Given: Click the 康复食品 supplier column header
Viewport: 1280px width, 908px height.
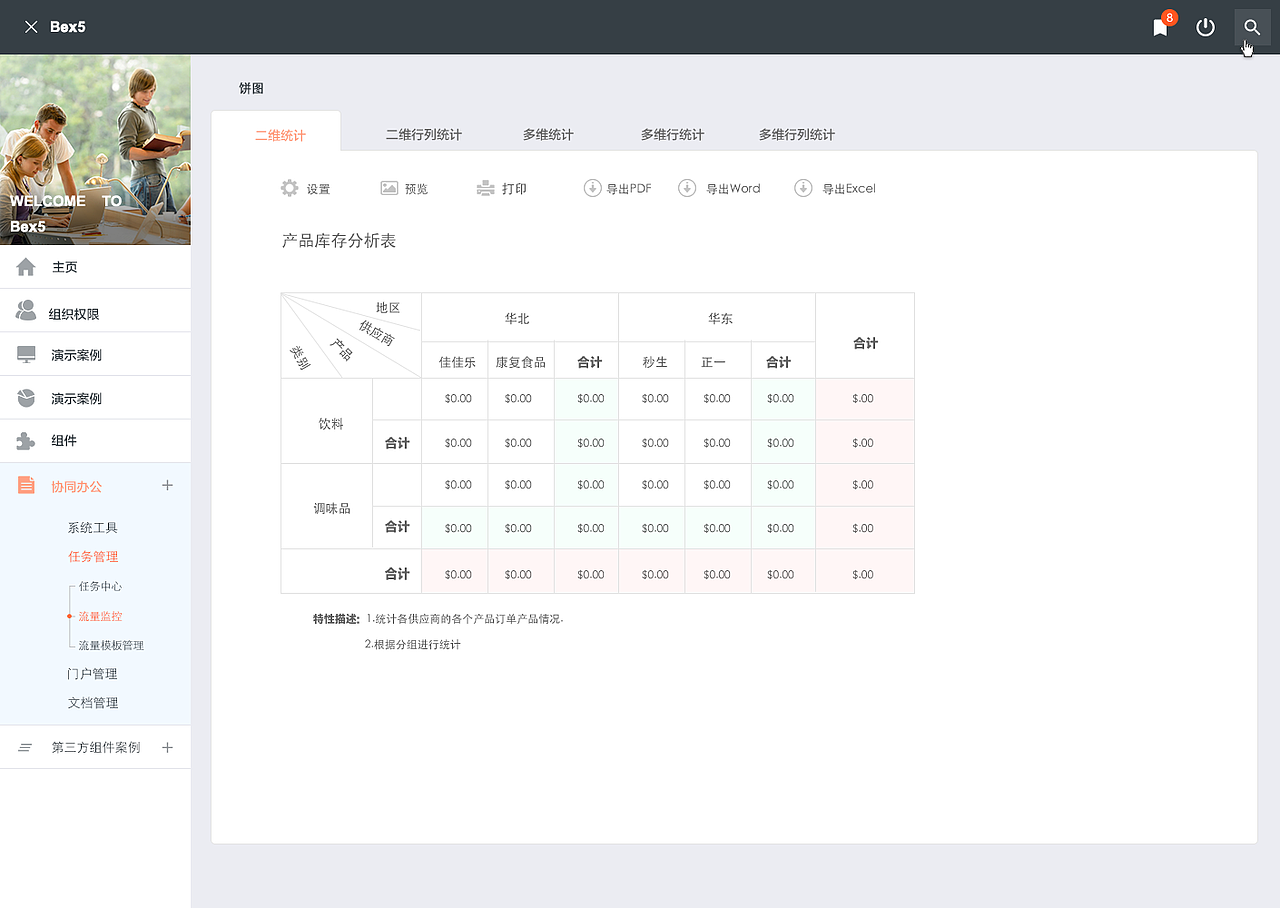Looking at the screenshot, I should 521,361.
